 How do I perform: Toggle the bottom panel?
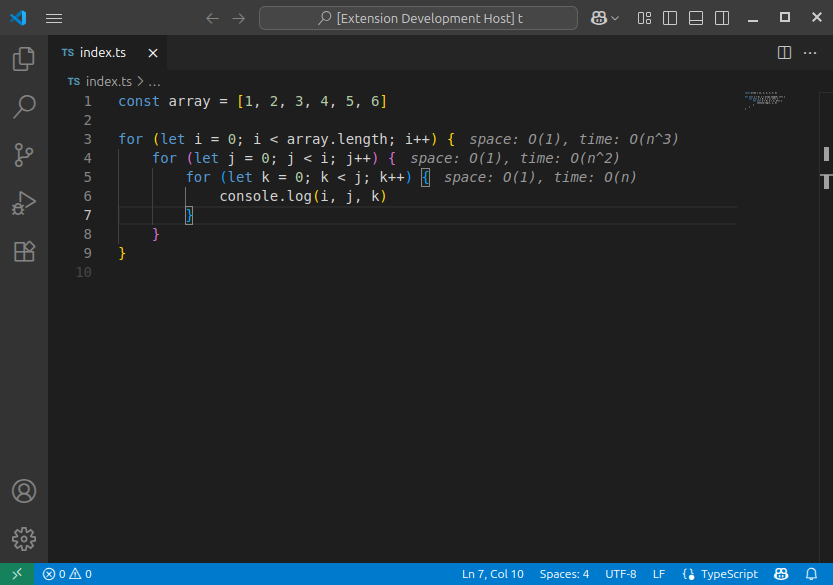[x=696, y=19]
